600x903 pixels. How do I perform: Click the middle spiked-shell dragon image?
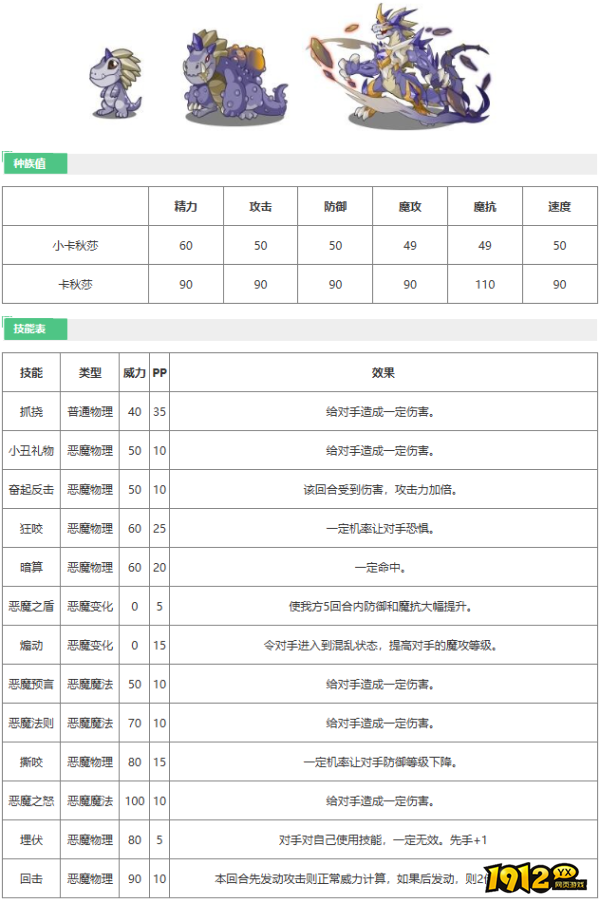click(x=235, y=77)
